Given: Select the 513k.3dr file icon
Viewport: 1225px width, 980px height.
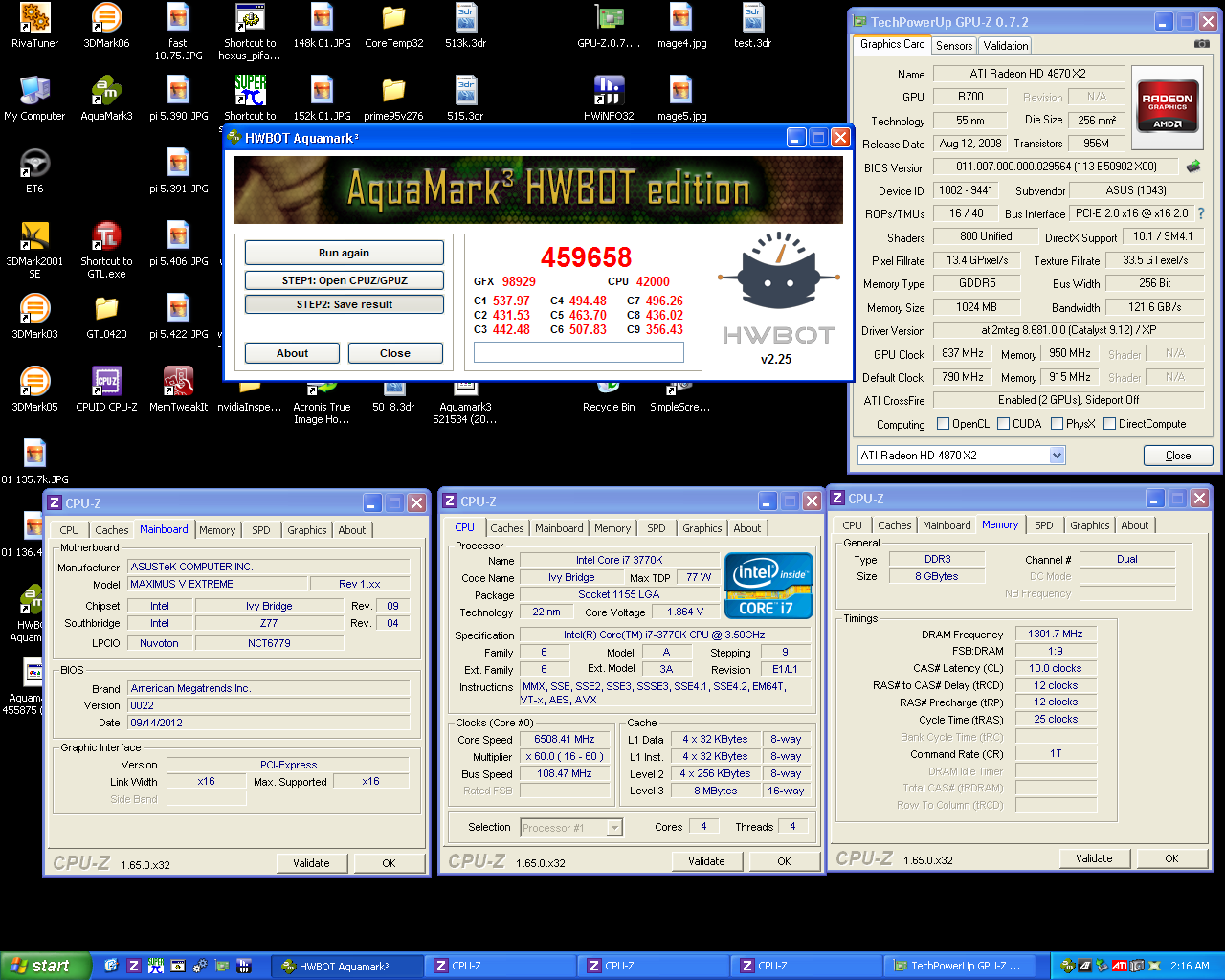Looking at the screenshot, I should (x=465, y=26).
